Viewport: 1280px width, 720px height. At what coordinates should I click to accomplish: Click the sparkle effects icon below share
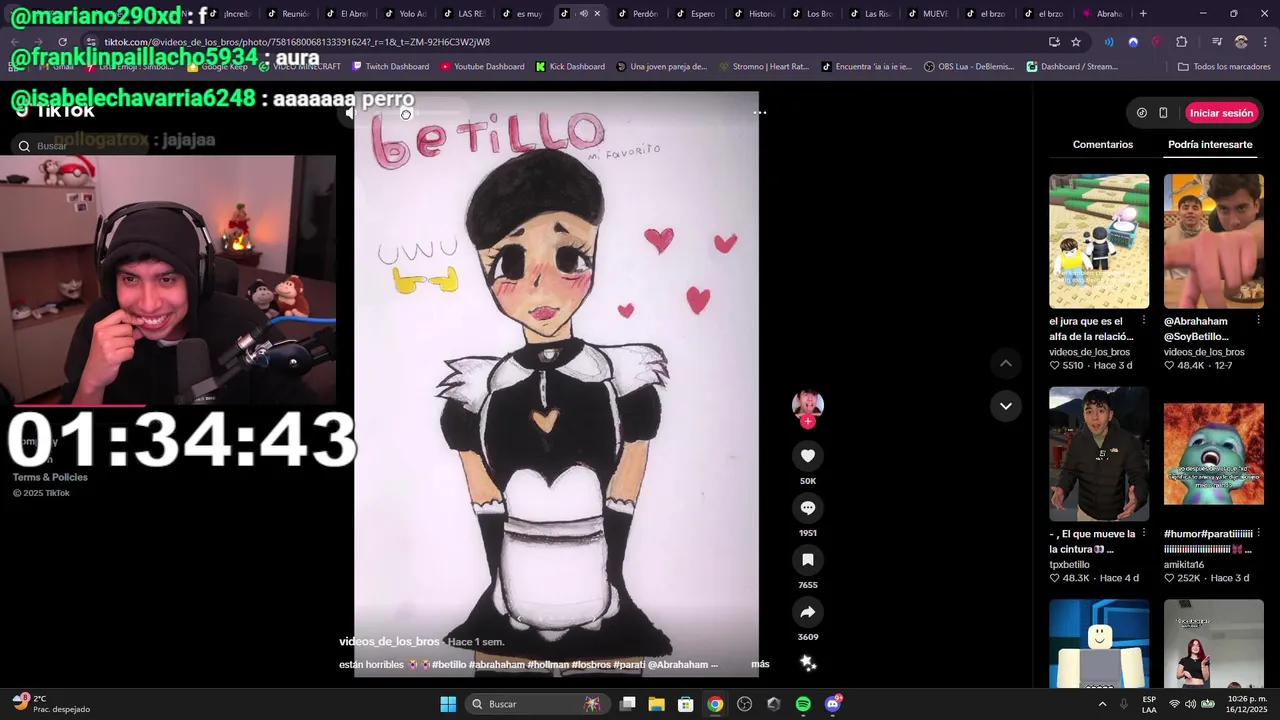(x=808, y=662)
